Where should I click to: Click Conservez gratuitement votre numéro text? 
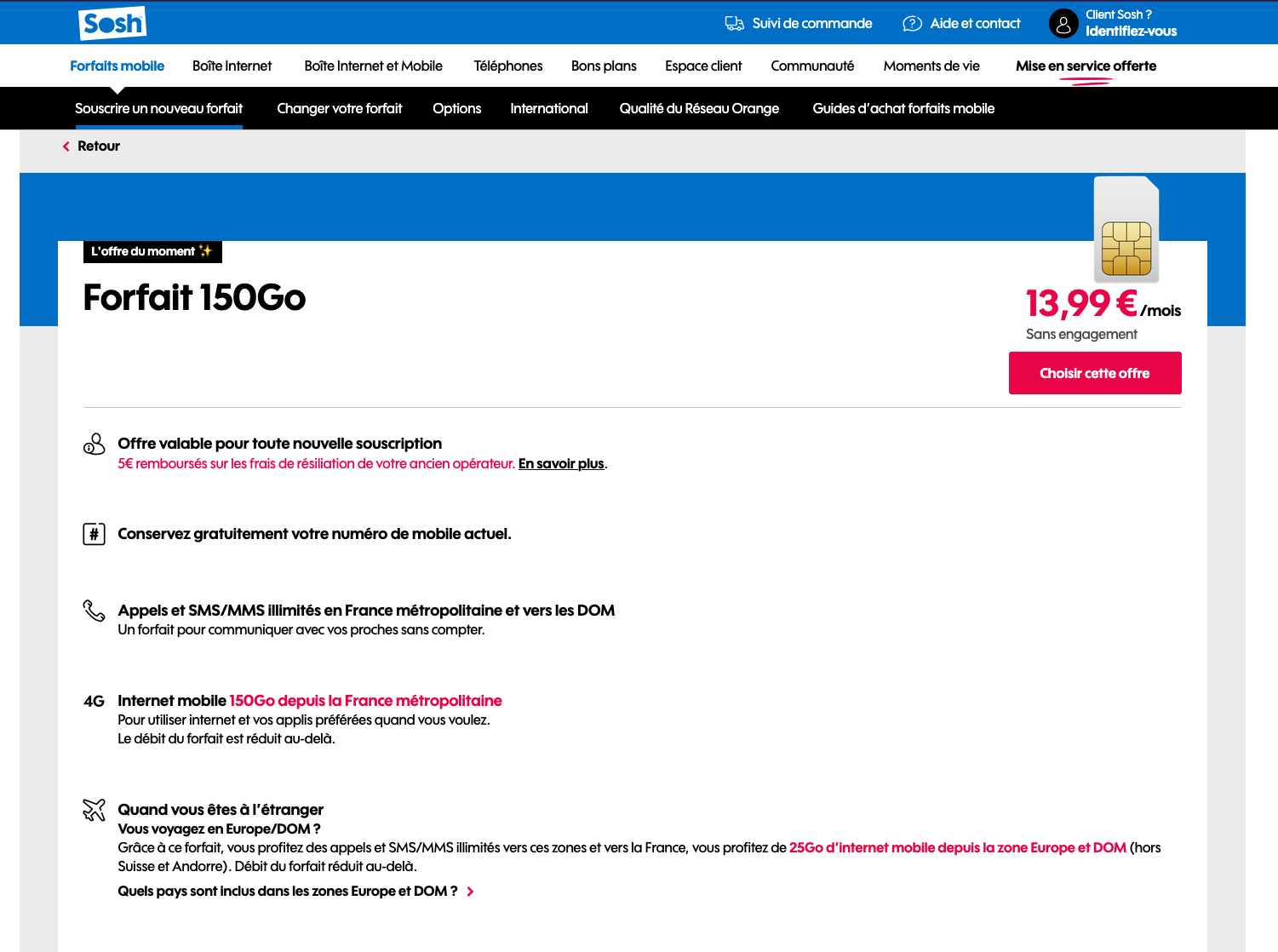(314, 534)
